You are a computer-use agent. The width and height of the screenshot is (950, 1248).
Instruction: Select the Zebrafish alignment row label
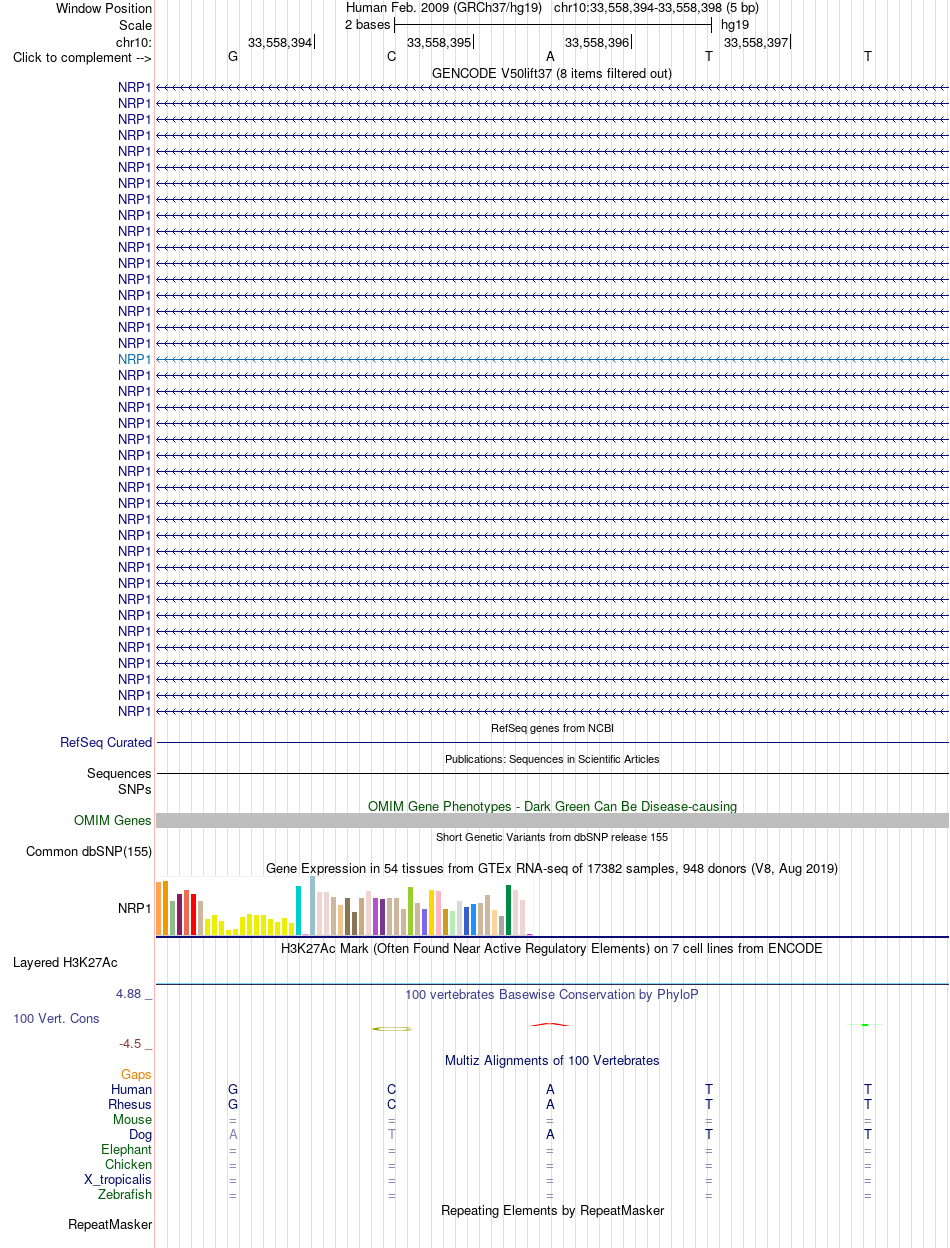tap(125, 1195)
